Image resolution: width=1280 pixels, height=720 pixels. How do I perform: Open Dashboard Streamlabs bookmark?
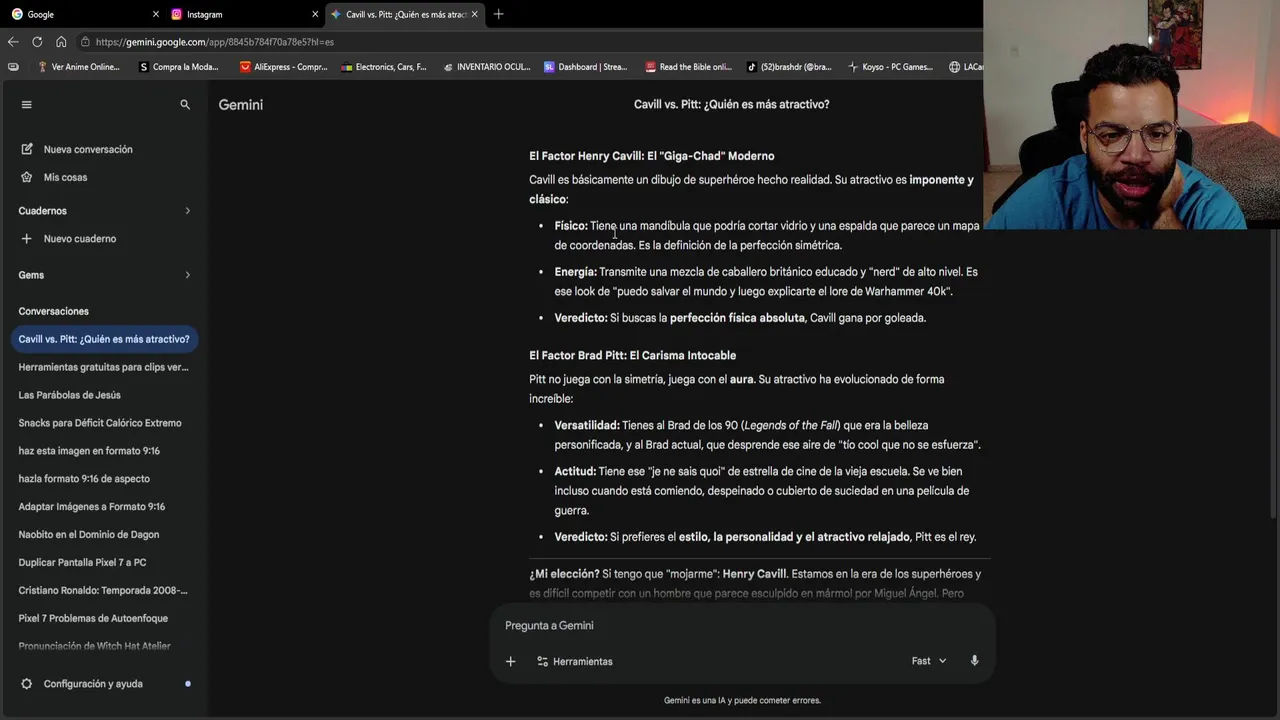(x=585, y=67)
